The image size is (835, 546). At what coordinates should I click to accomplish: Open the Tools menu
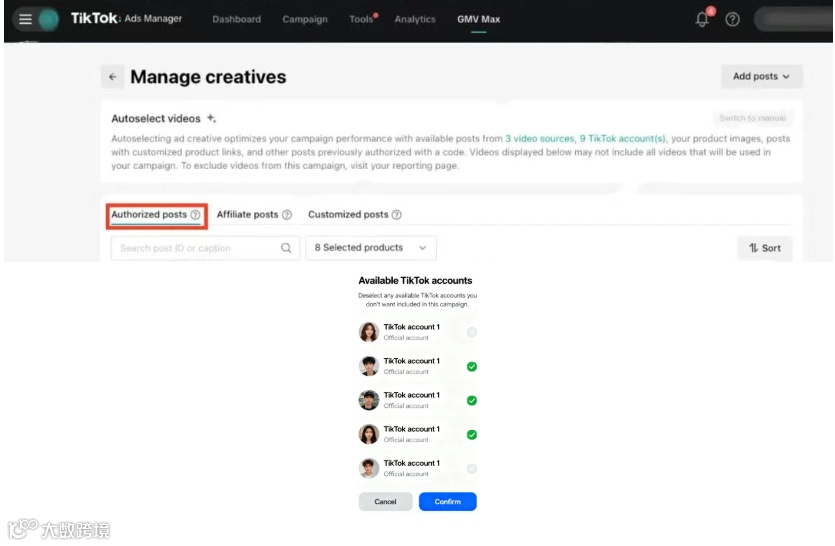(362, 19)
